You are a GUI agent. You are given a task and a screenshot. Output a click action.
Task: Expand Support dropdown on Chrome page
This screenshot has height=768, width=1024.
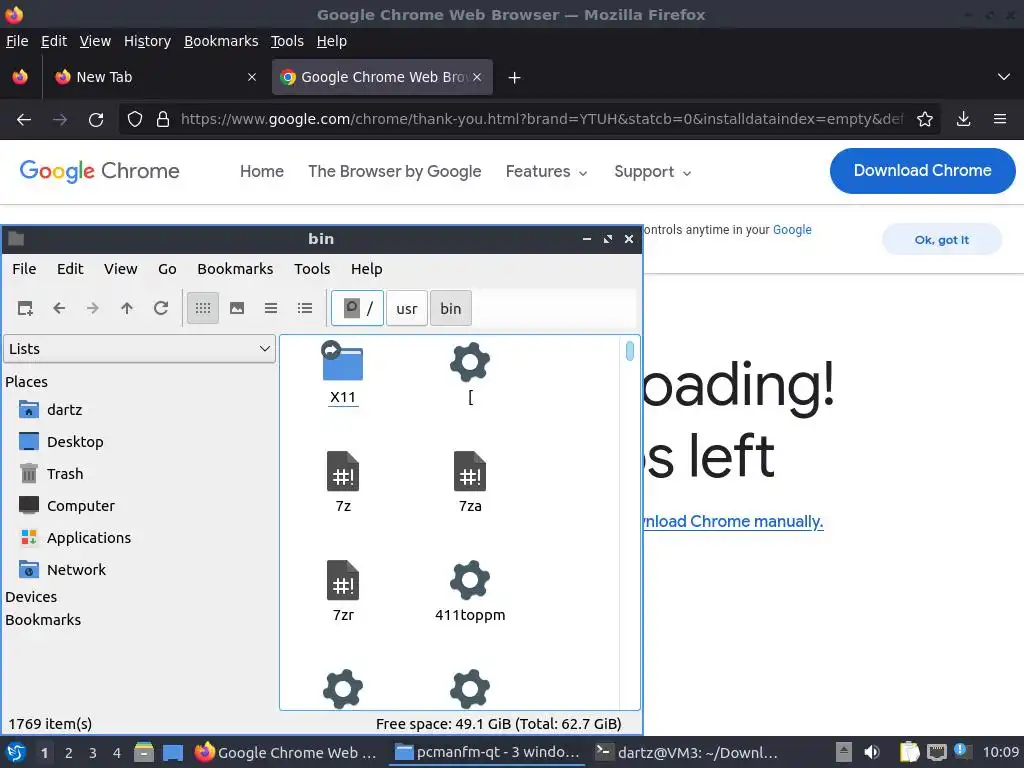[x=652, y=172]
